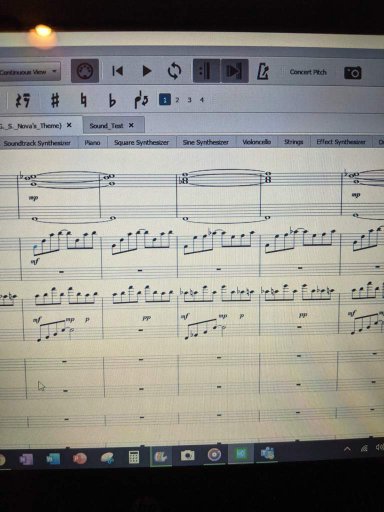Rewind playback to start
This screenshot has height=512, width=384.
(117, 71)
